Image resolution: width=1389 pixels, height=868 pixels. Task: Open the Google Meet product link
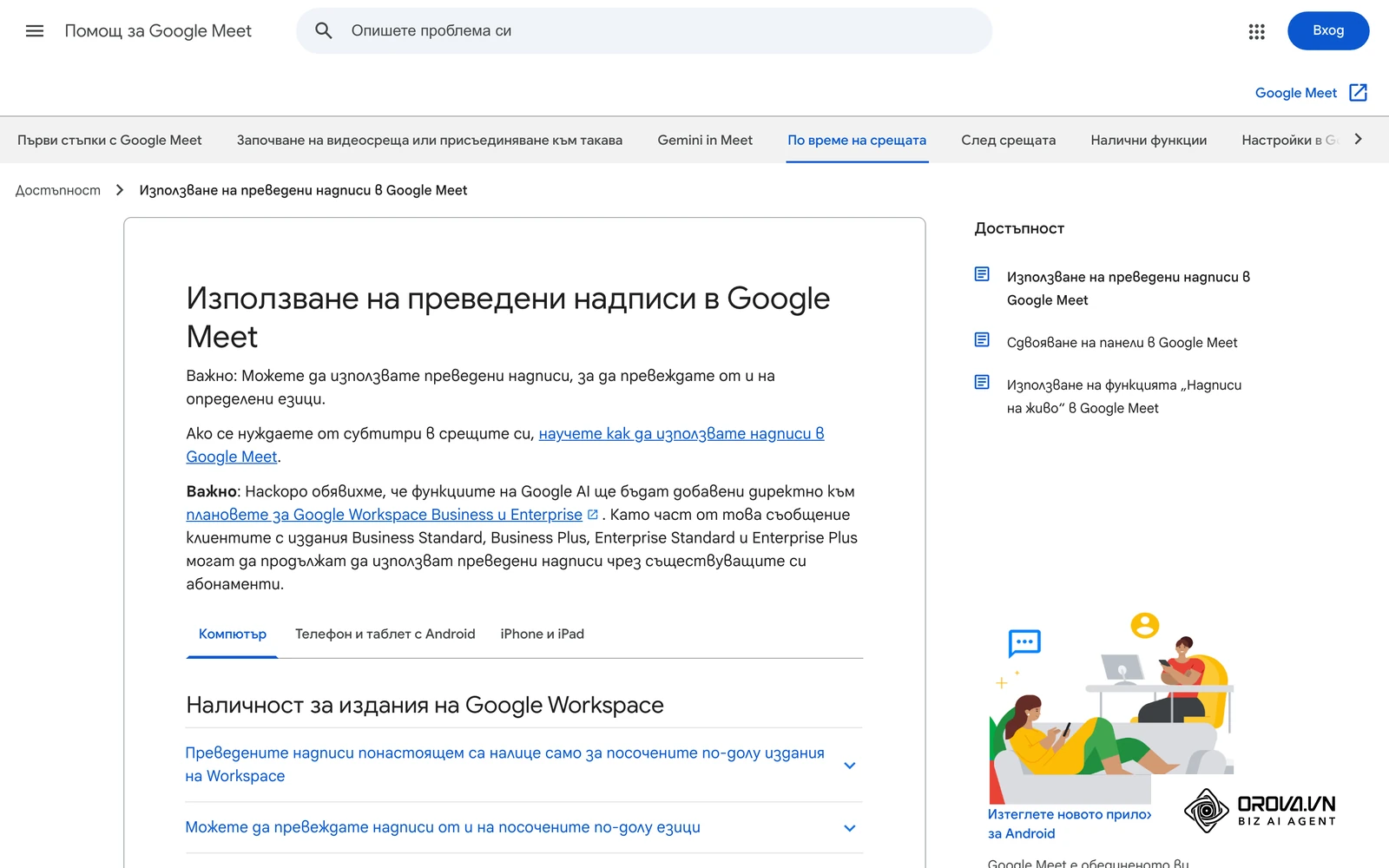[x=1295, y=93]
